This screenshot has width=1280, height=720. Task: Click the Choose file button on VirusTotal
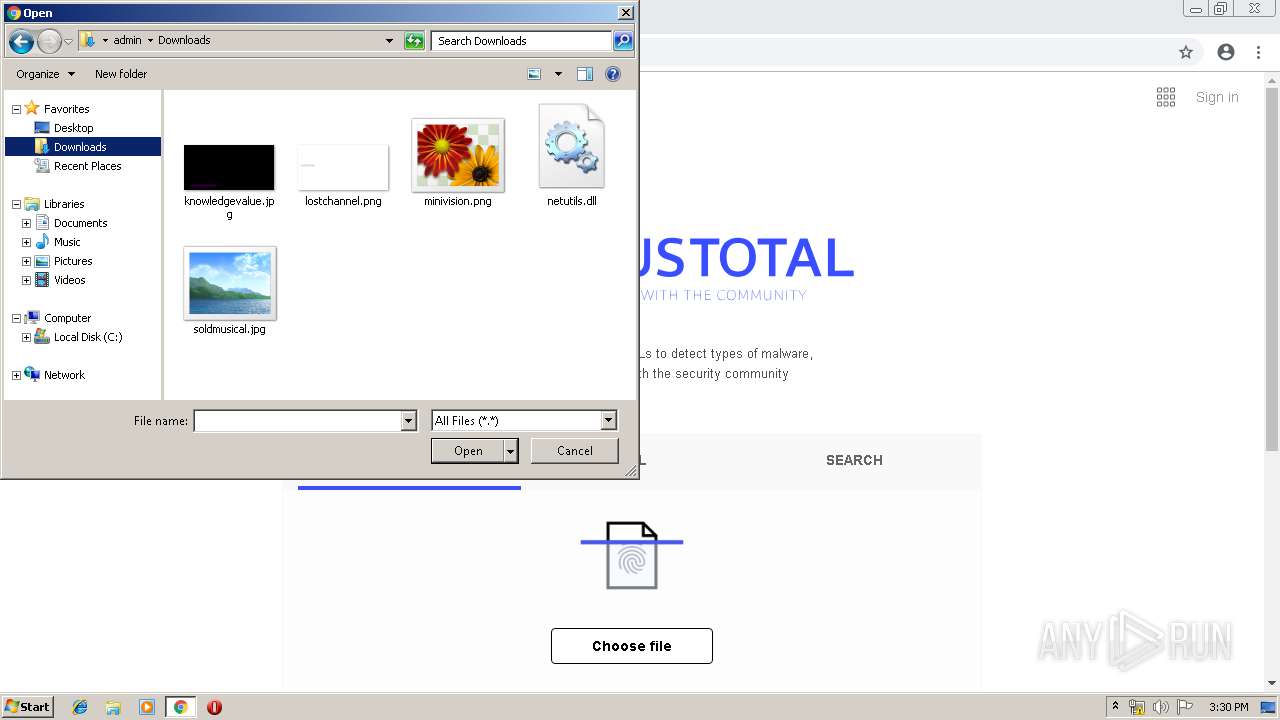632,646
